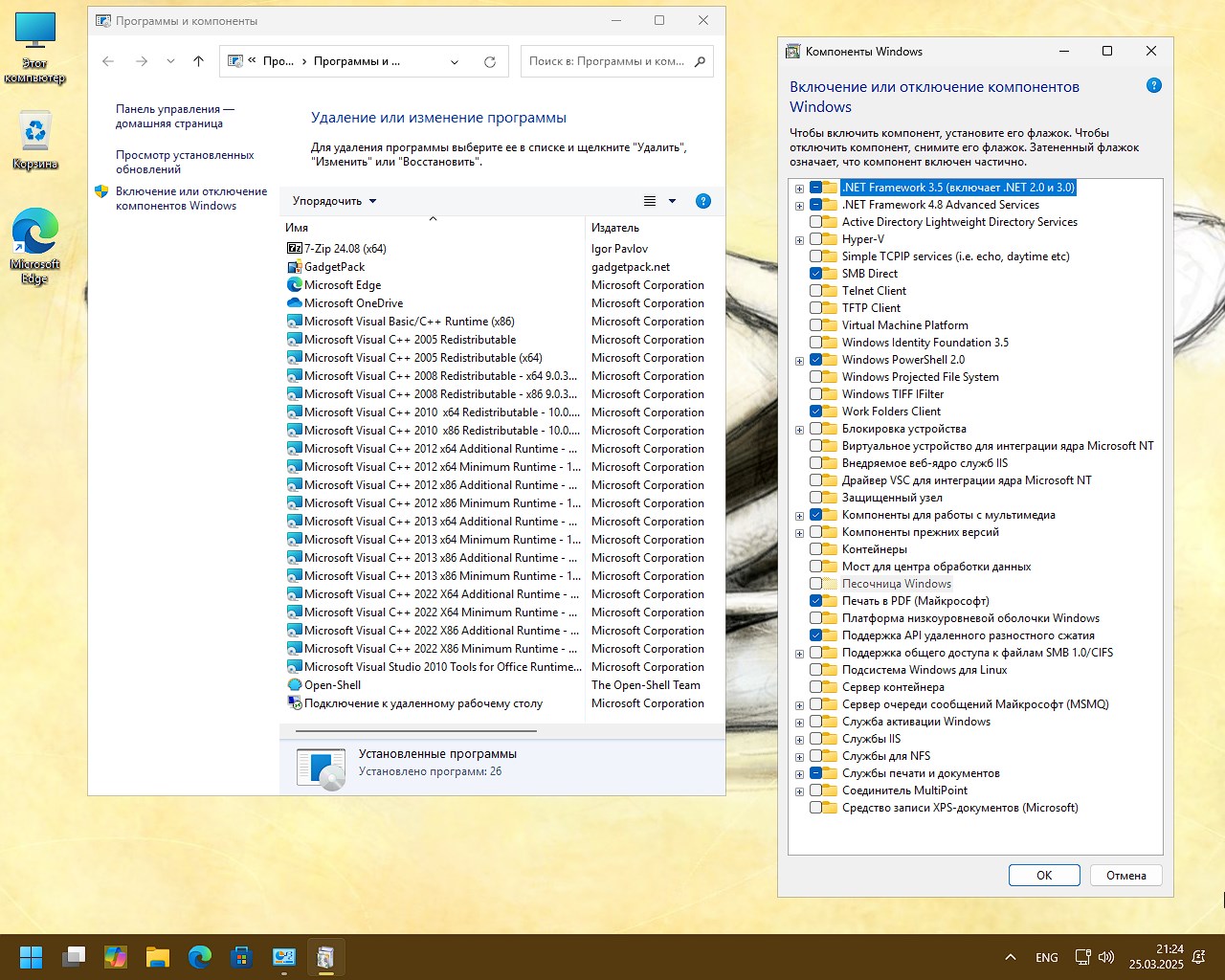Screen dimensions: 1225x980
Task: Open help in Windows Components dialog
Action: click(1154, 86)
